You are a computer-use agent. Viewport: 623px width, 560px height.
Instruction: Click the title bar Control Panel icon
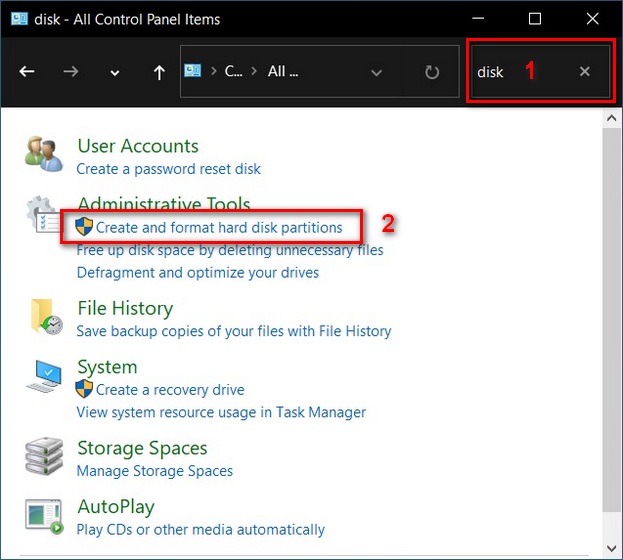point(19,19)
